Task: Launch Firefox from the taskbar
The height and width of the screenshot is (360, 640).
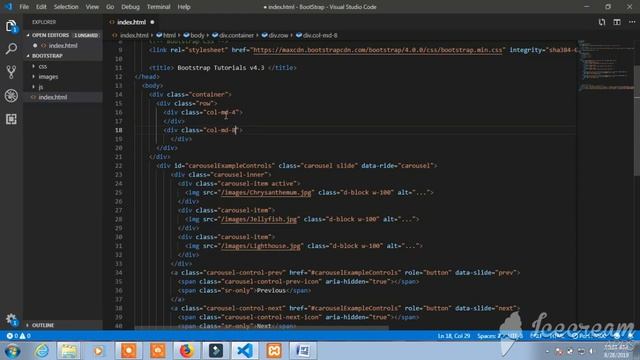Action: [x=186, y=351]
